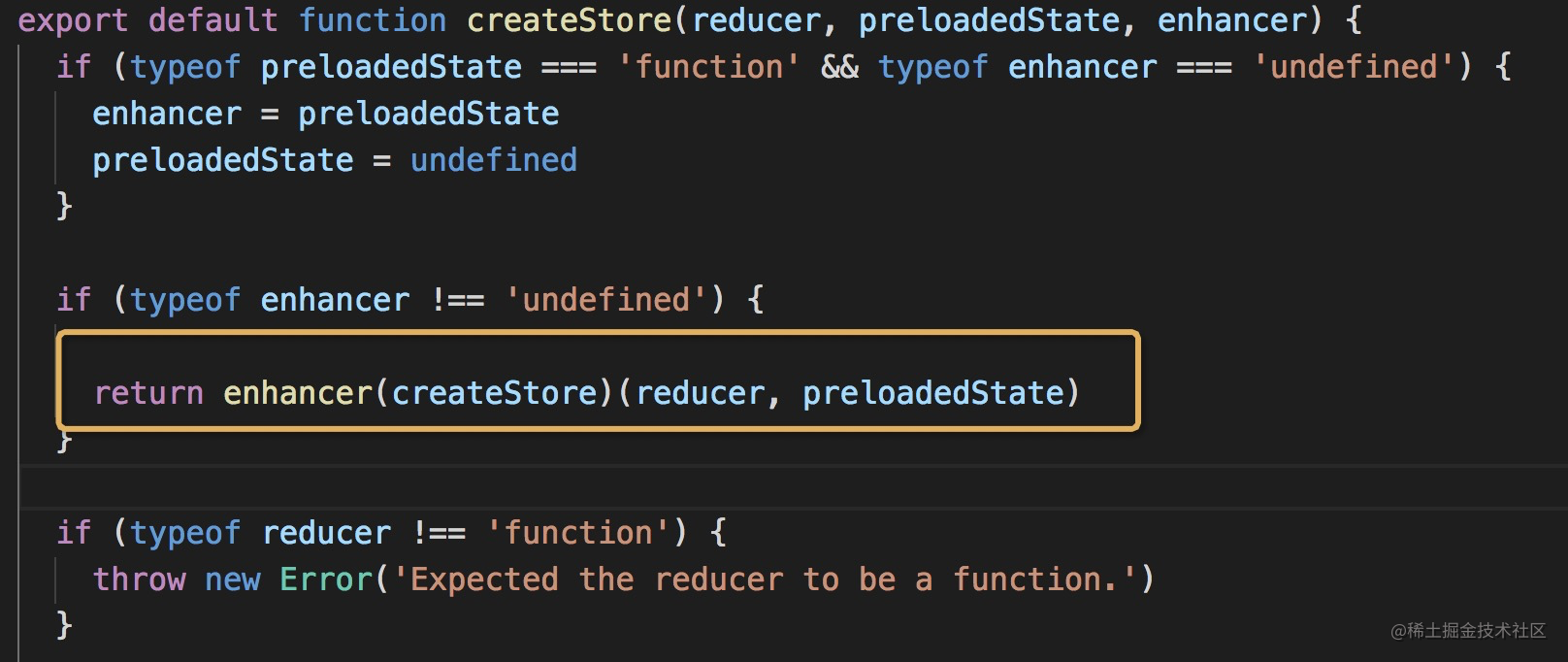Click the 'new' keyword before Error
1568x662 pixels.
[x=233, y=579]
